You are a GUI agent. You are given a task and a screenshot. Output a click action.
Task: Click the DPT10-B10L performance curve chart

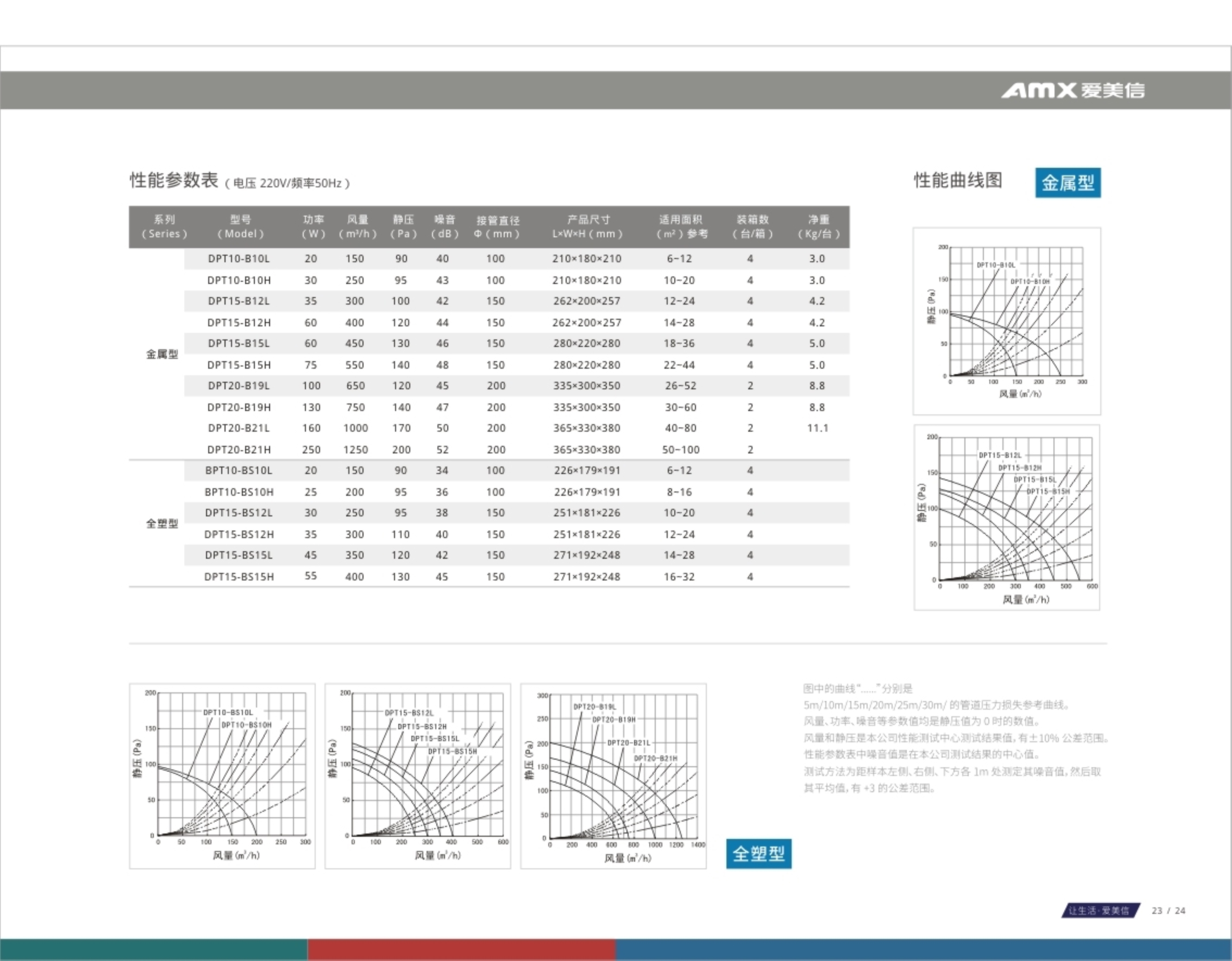point(1006,321)
